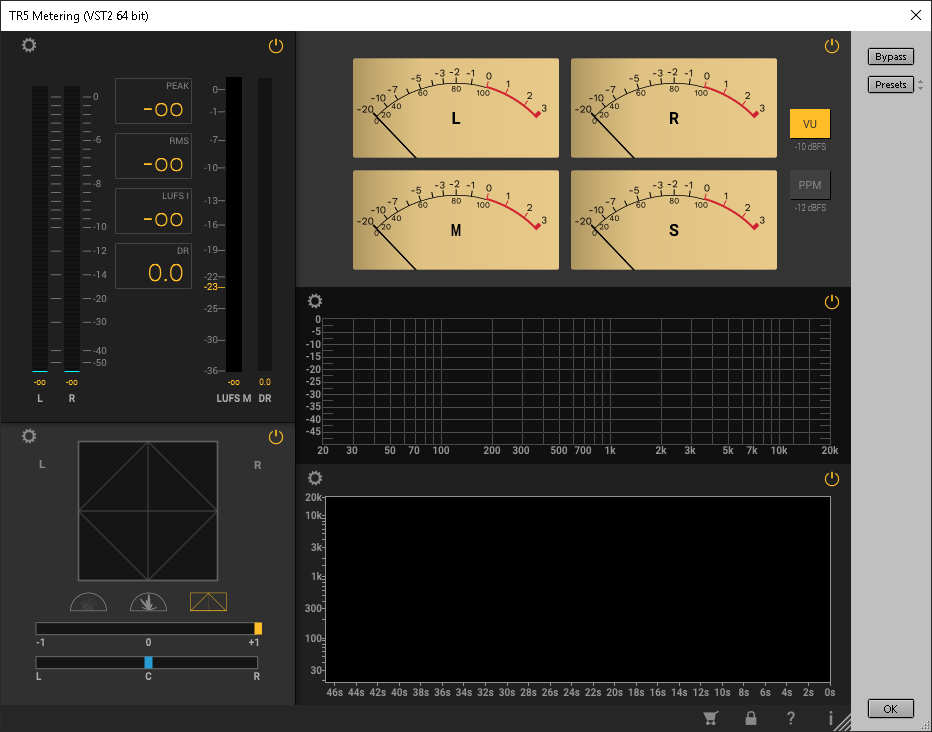Toggle power of the VU meters panel
Viewport: 932px width, 732px height.
click(x=831, y=46)
